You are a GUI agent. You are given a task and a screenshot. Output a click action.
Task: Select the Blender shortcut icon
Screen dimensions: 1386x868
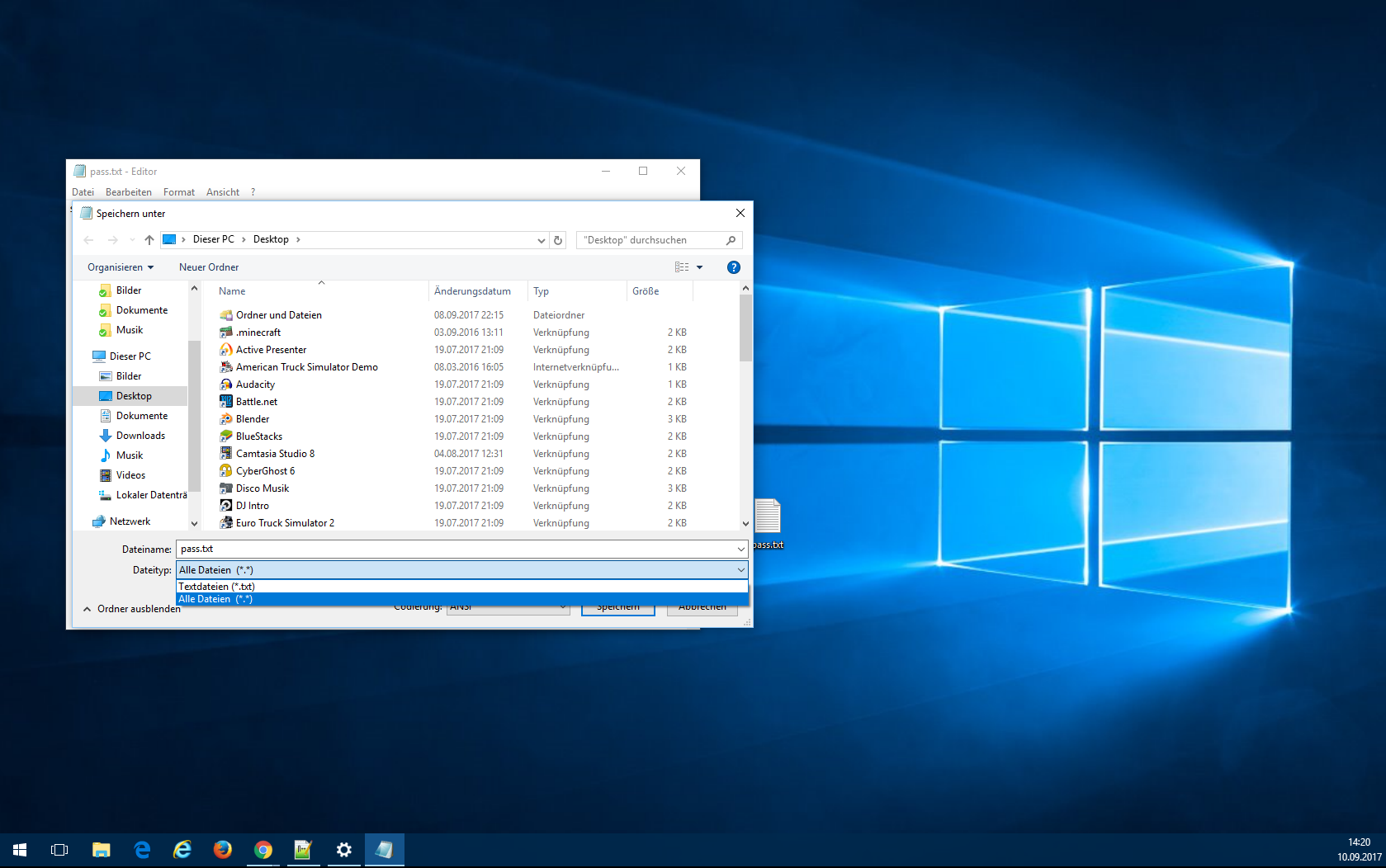[x=225, y=419]
